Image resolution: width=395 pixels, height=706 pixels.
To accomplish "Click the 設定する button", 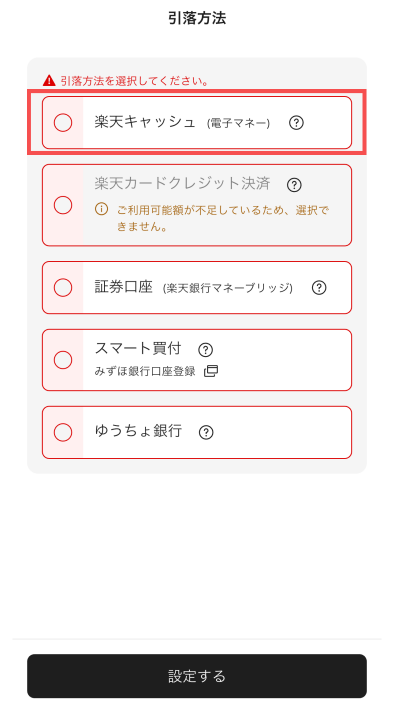I will [x=197, y=676].
